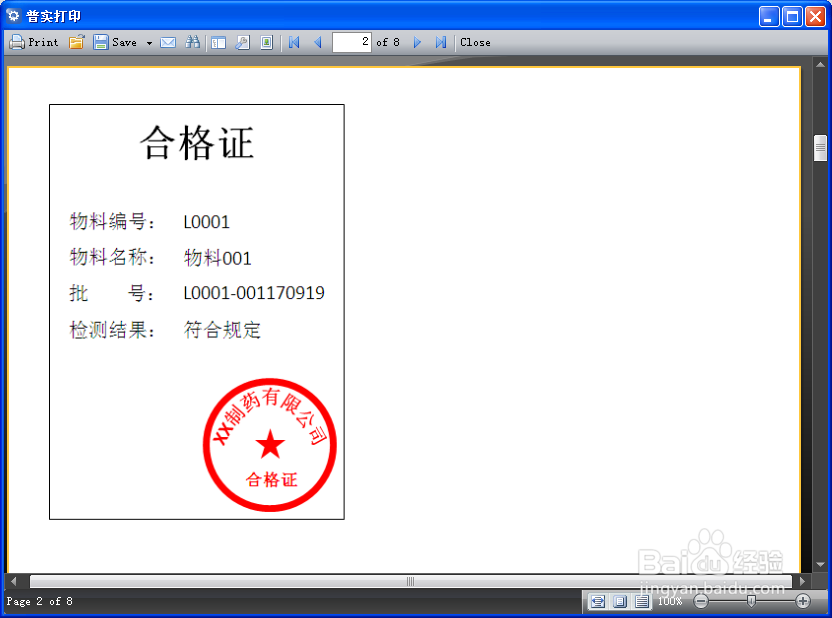Image resolution: width=832 pixels, height=618 pixels.
Task: Switch to continuous page view mode
Action: coord(641,601)
